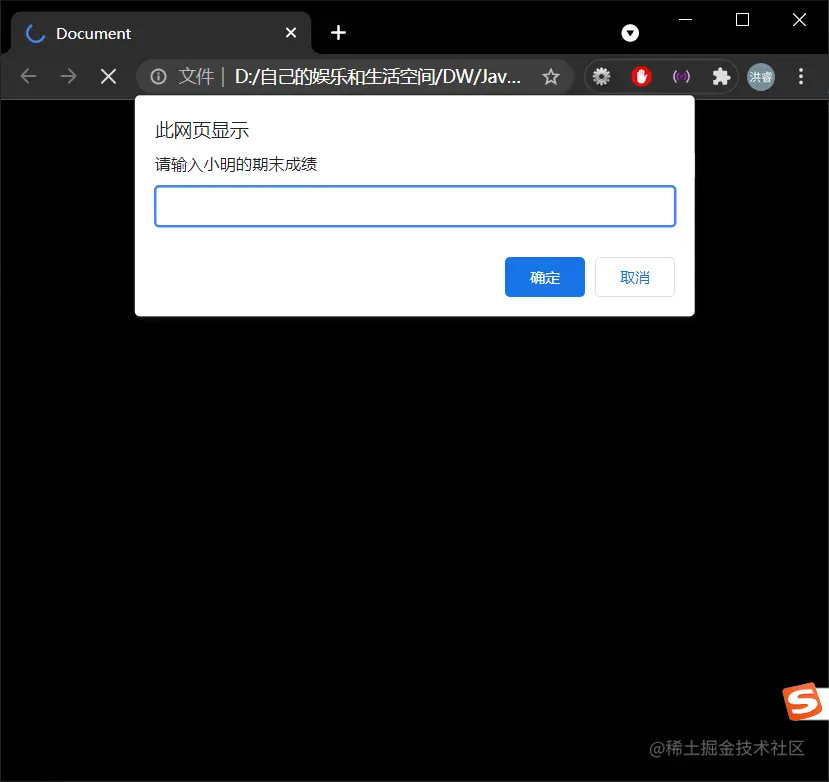The width and height of the screenshot is (829, 782).
Task: Open the purple broadcast extension icon
Action: [x=681, y=77]
